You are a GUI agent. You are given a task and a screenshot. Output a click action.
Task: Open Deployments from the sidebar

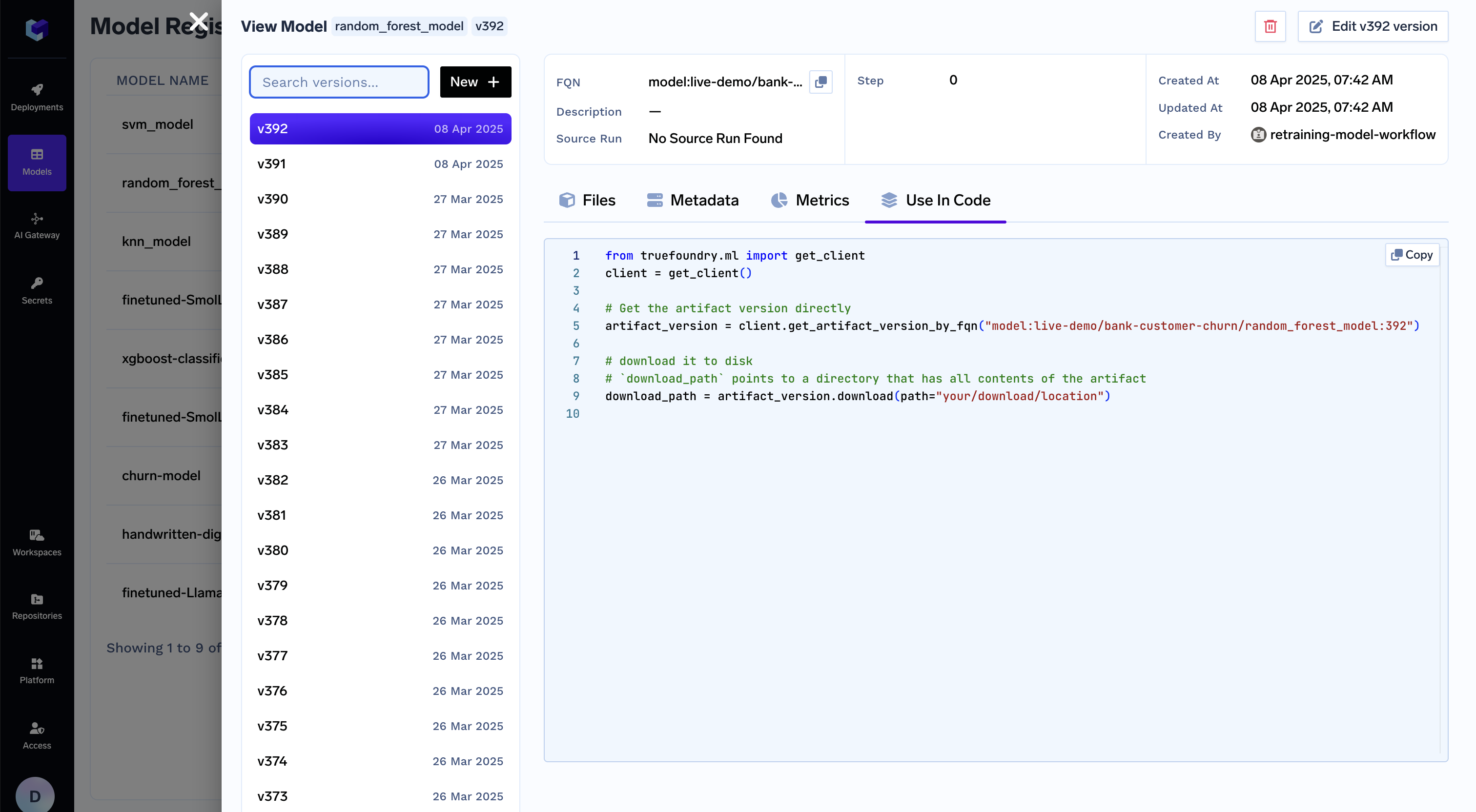[x=37, y=97]
